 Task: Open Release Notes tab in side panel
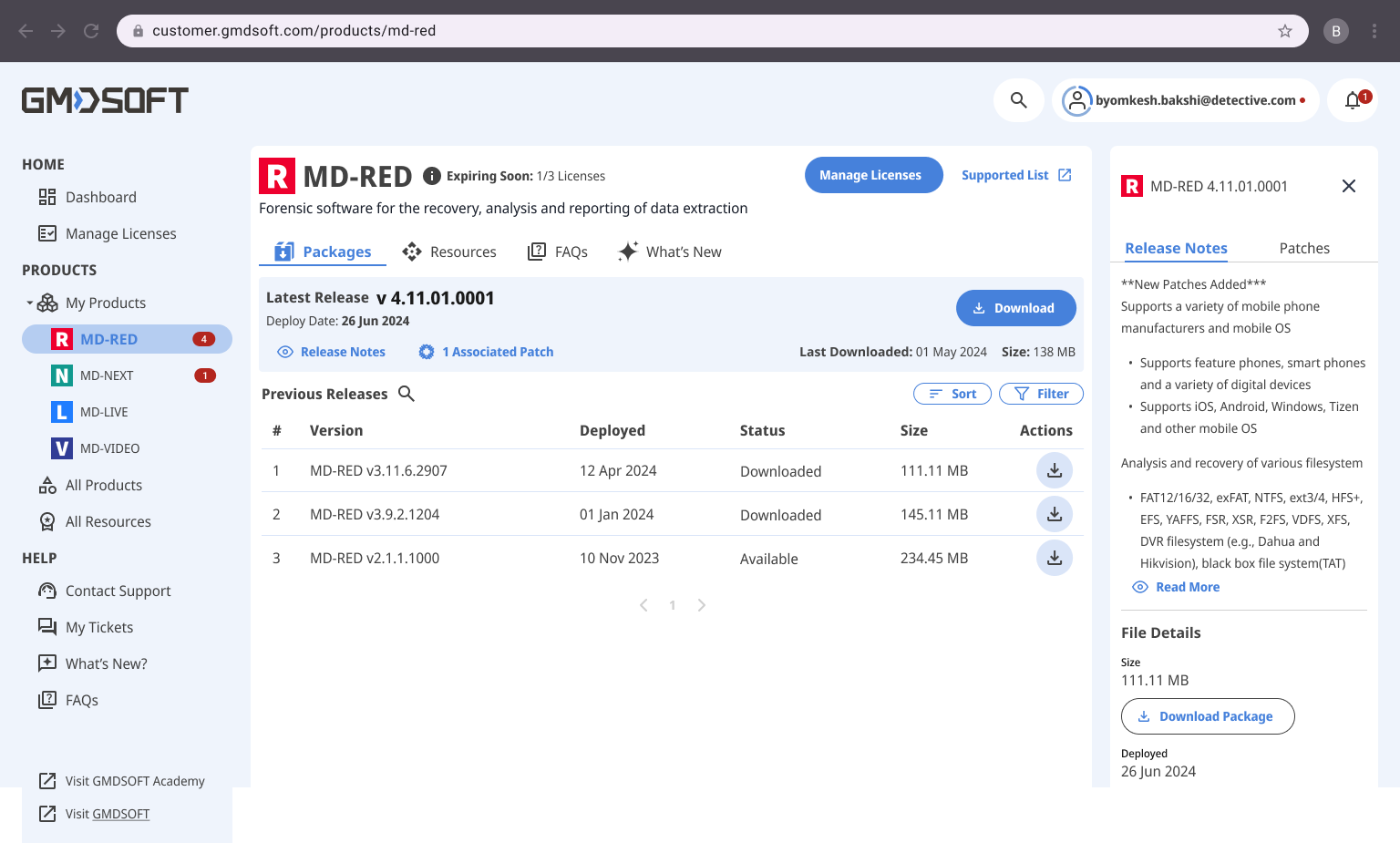[1176, 248]
